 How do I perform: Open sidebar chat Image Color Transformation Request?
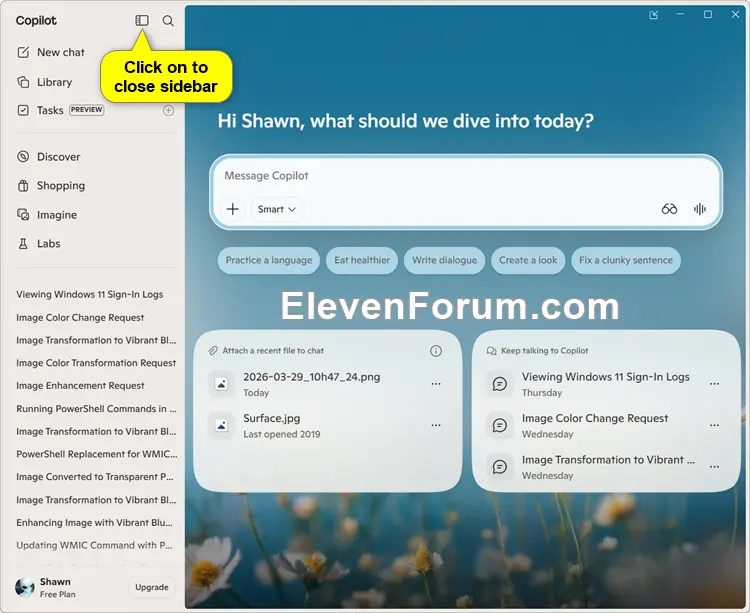(x=96, y=363)
